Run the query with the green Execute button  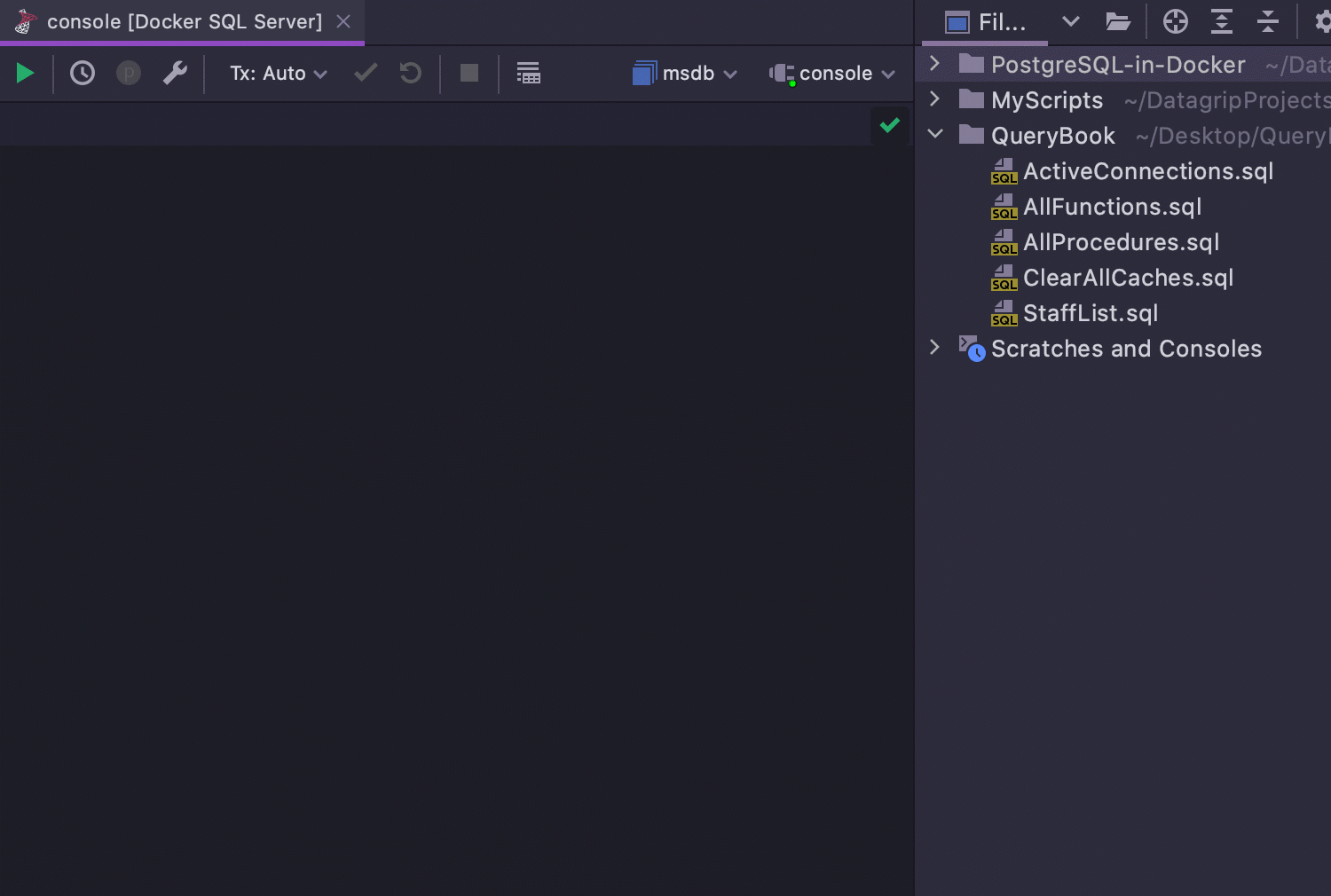(x=25, y=73)
